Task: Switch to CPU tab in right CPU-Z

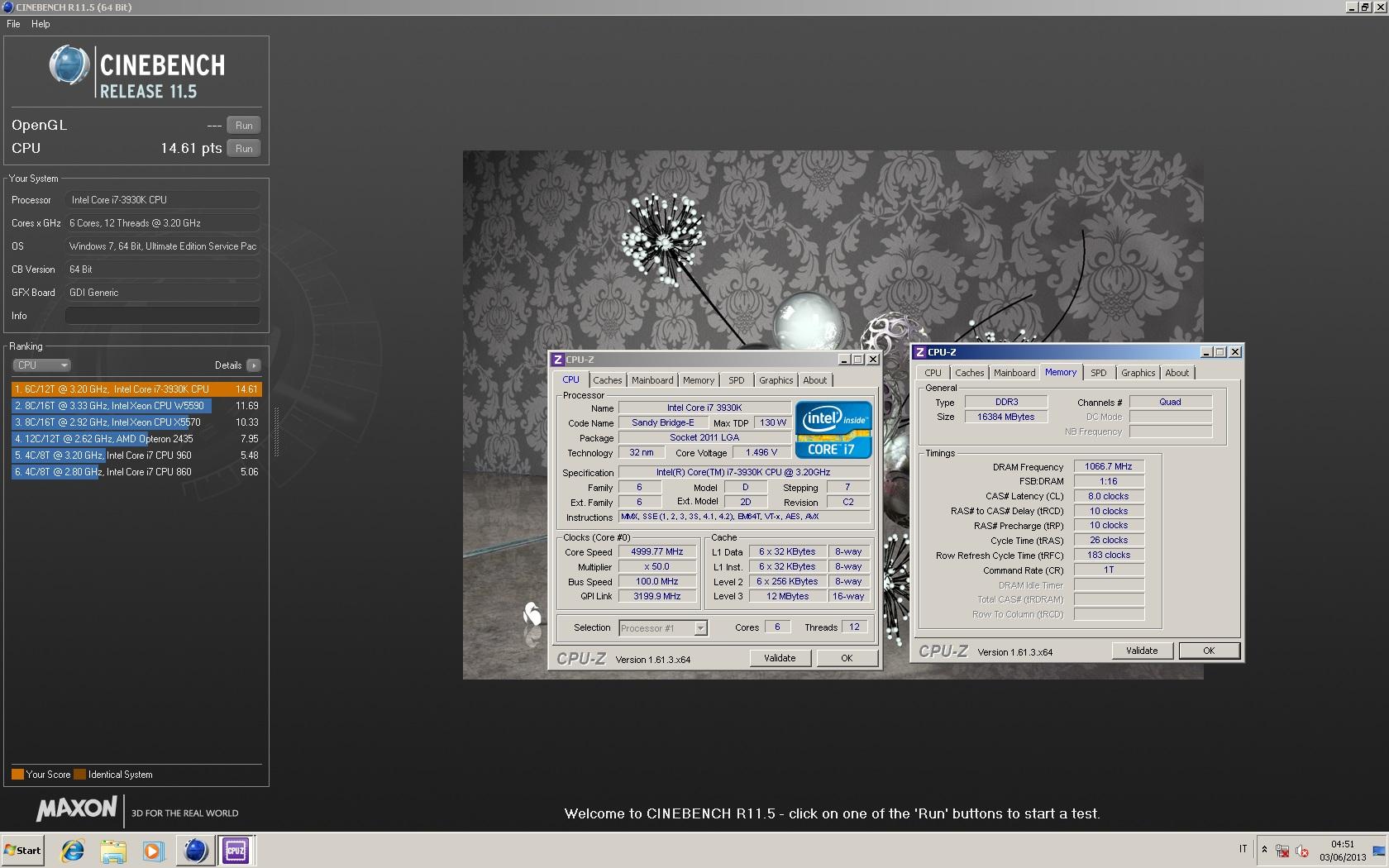Action: 933,373
